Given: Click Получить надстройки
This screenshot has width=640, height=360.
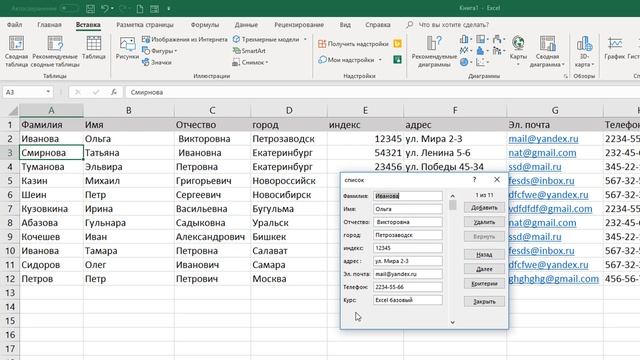Looking at the screenshot, I should pos(353,44).
